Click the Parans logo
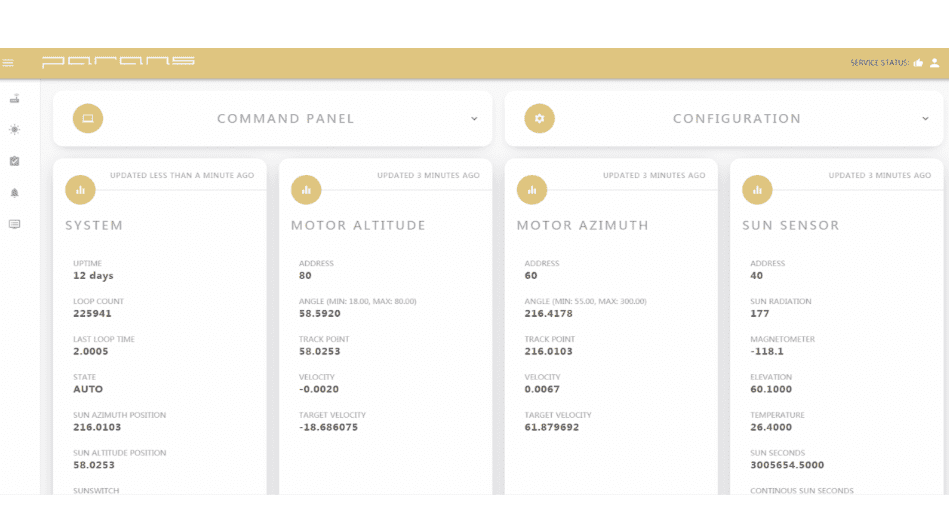Image resolution: width=949 pixels, height=527 pixels. pyautogui.click(x=118, y=62)
